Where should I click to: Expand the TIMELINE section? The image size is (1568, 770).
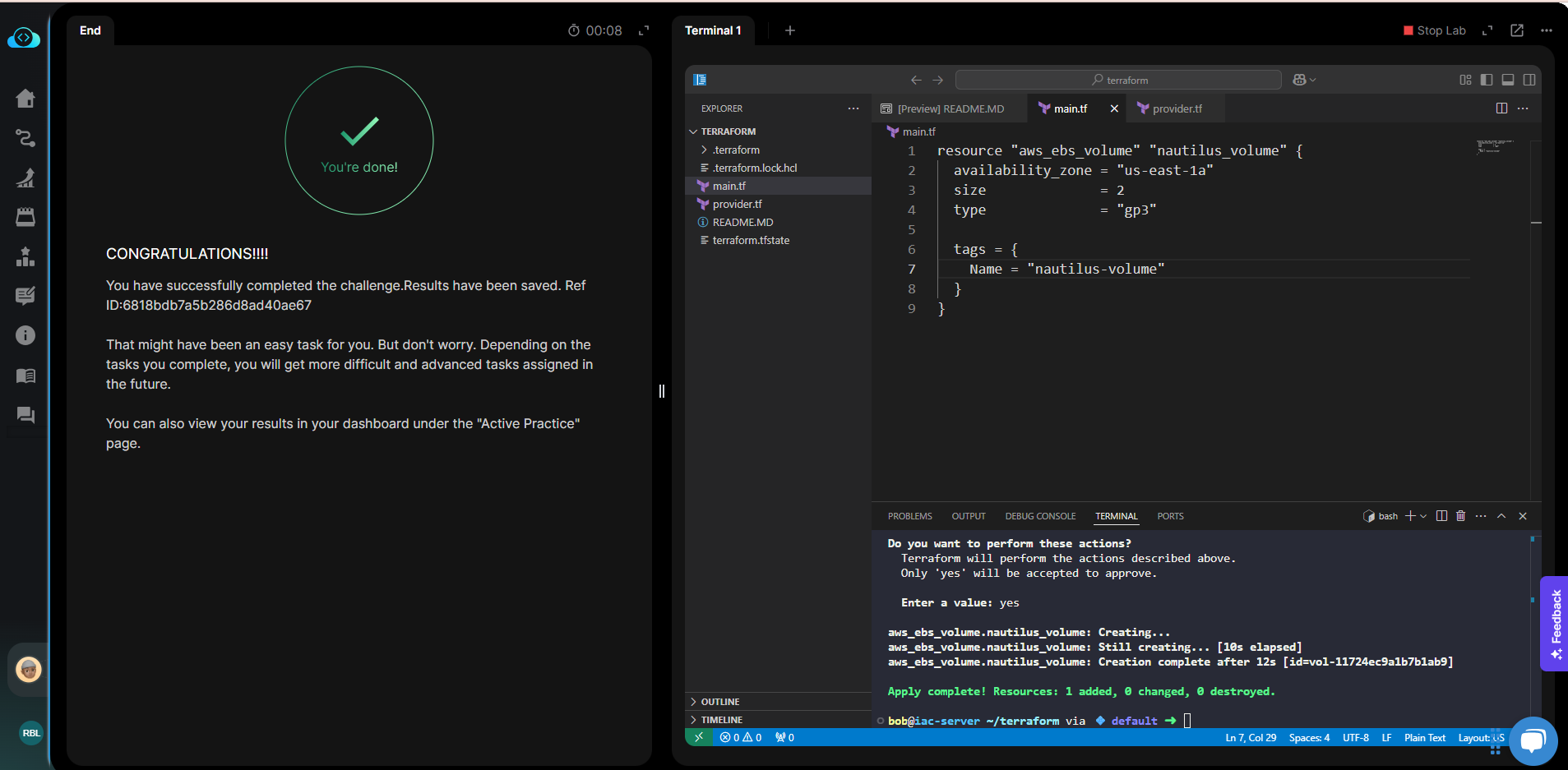coord(721,720)
